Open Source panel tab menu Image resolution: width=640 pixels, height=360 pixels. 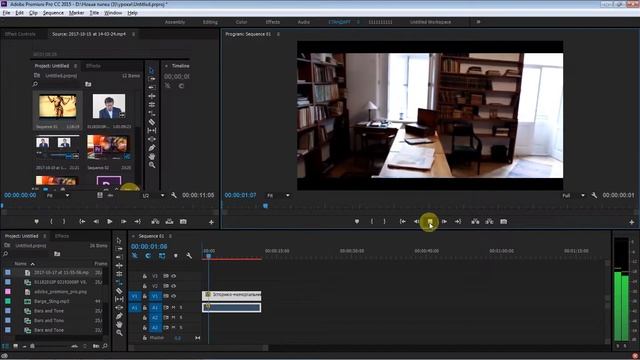[x=133, y=34]
